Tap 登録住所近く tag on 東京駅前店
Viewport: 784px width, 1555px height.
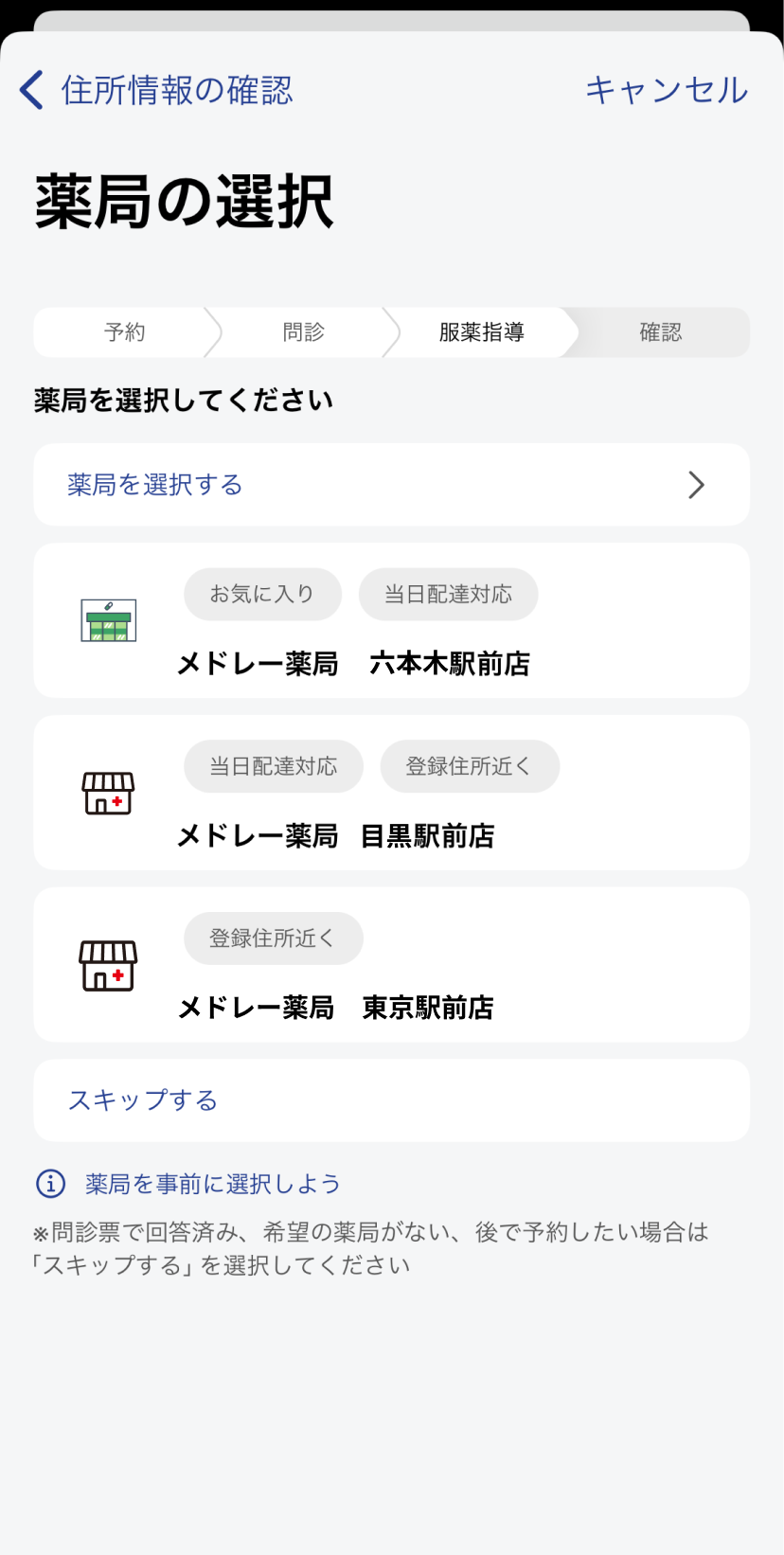pos(273,938)
